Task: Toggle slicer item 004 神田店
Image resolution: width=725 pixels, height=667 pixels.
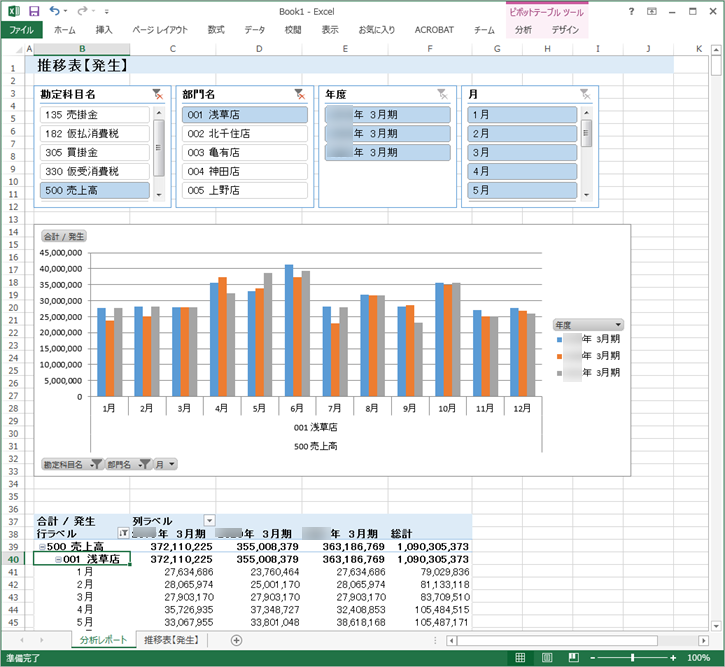Action: [x=245, y=171]
